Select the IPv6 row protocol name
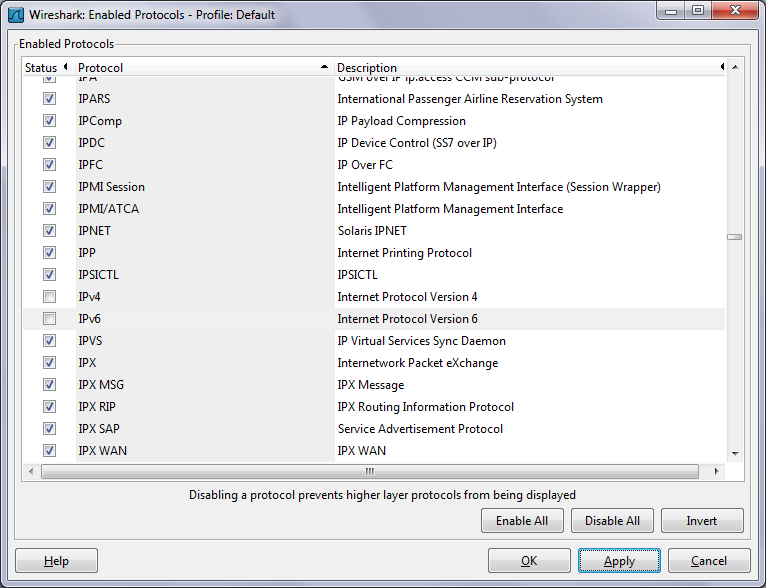Screen dimensions: 766x588 pyautogui.click(x=89, y=319)
